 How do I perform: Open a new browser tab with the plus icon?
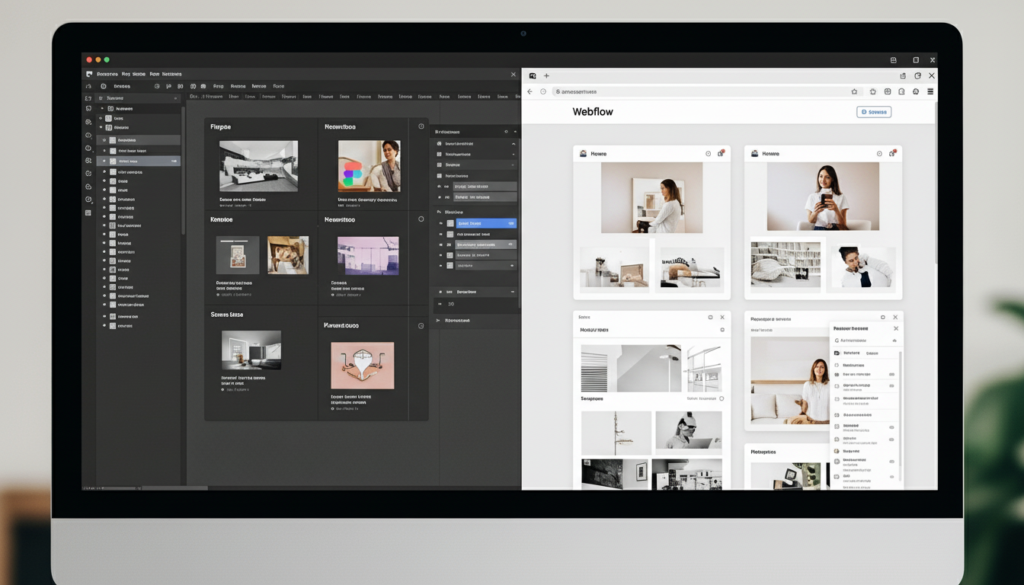pos(547,76)
